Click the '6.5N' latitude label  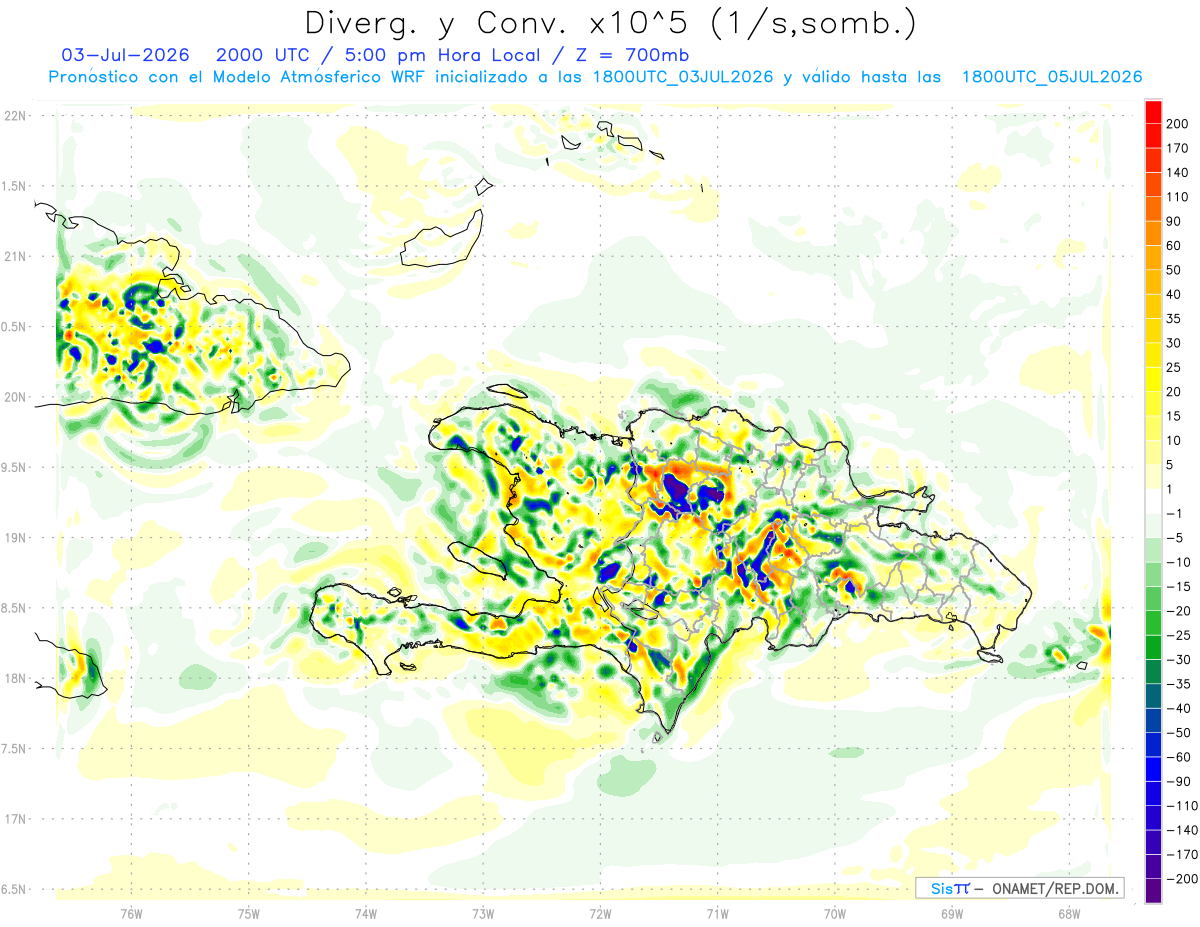click(x=14, y=889)
